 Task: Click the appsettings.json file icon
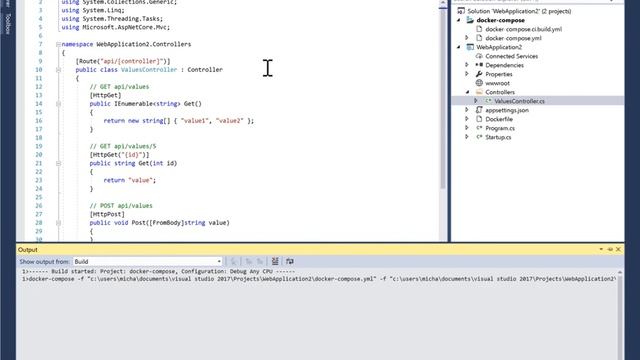coord(479,110)
